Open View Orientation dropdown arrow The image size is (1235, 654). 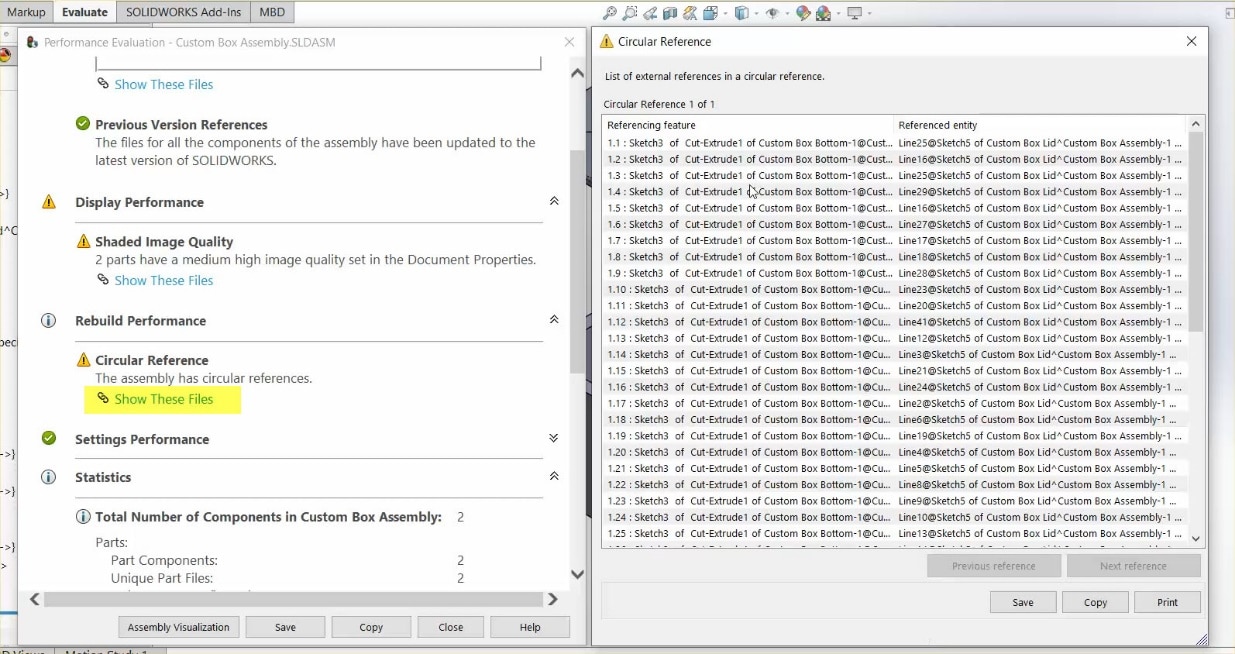tap(725, 13)
